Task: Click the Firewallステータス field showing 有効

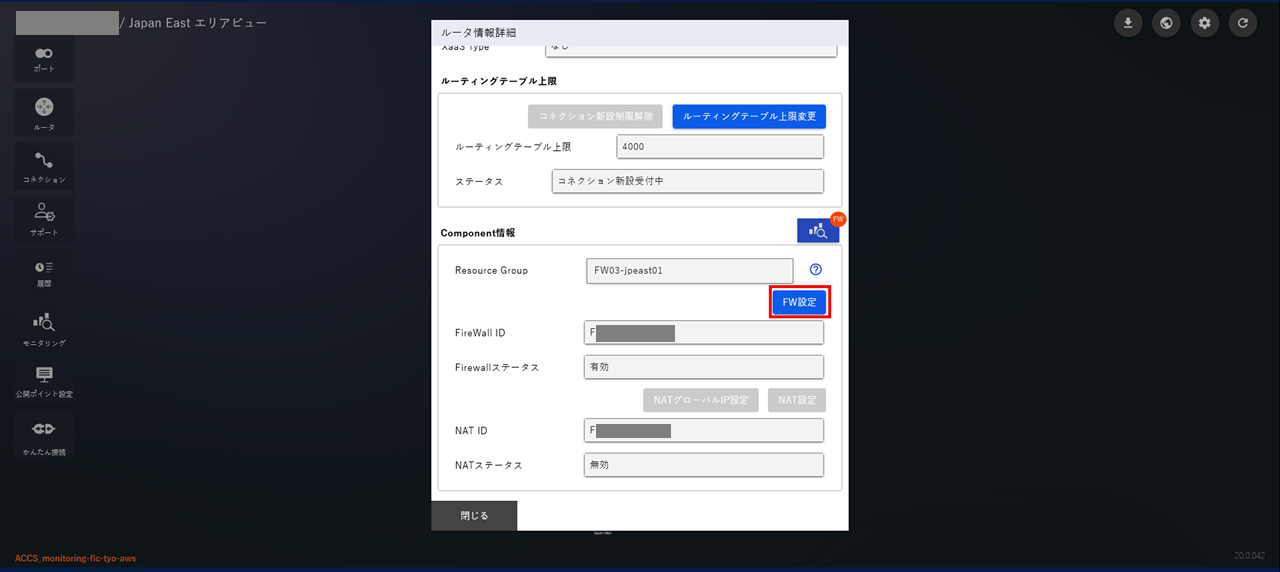Action: [x=704, y=367]
